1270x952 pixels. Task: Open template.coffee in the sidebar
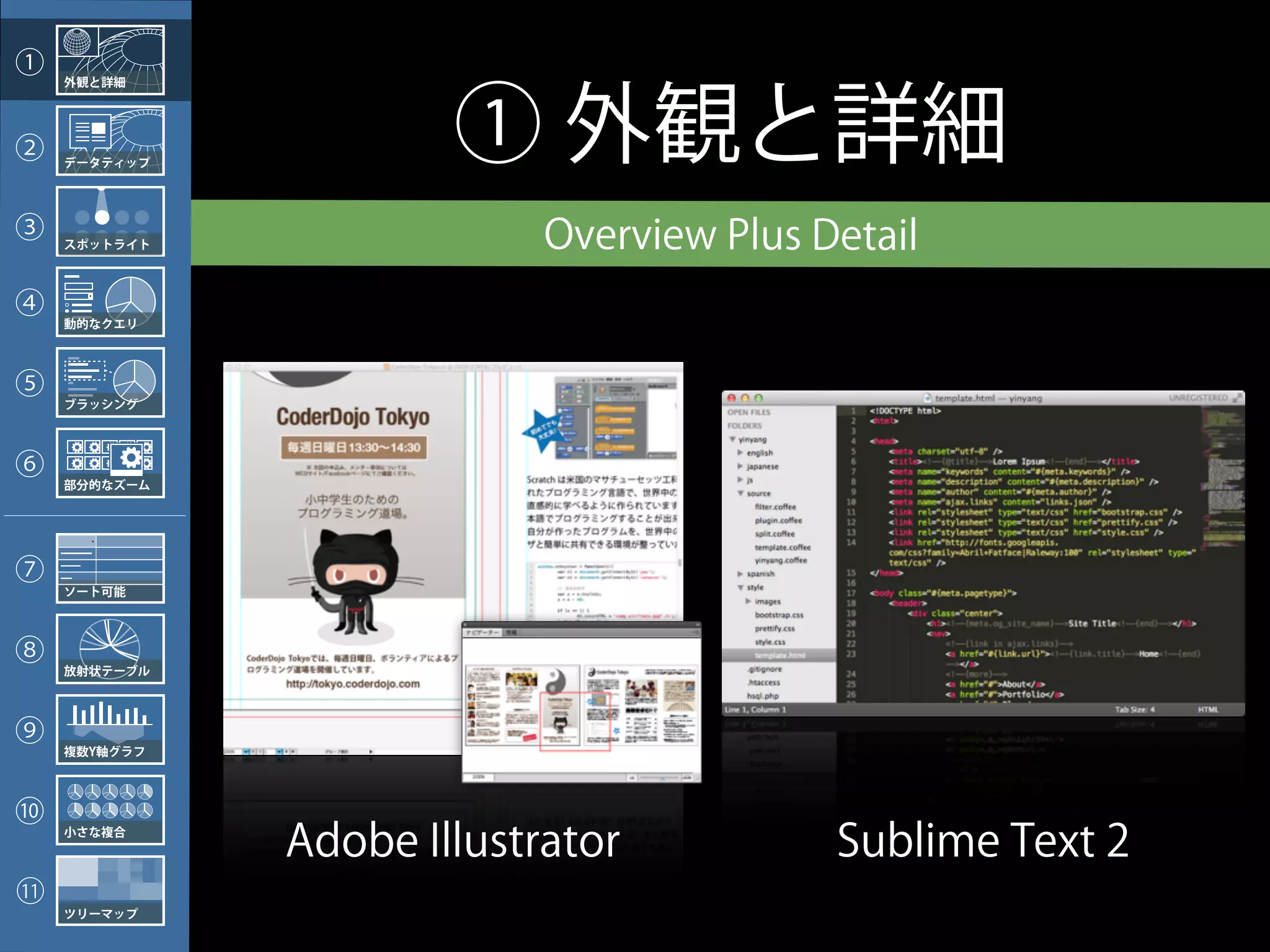tap(783, 547)
